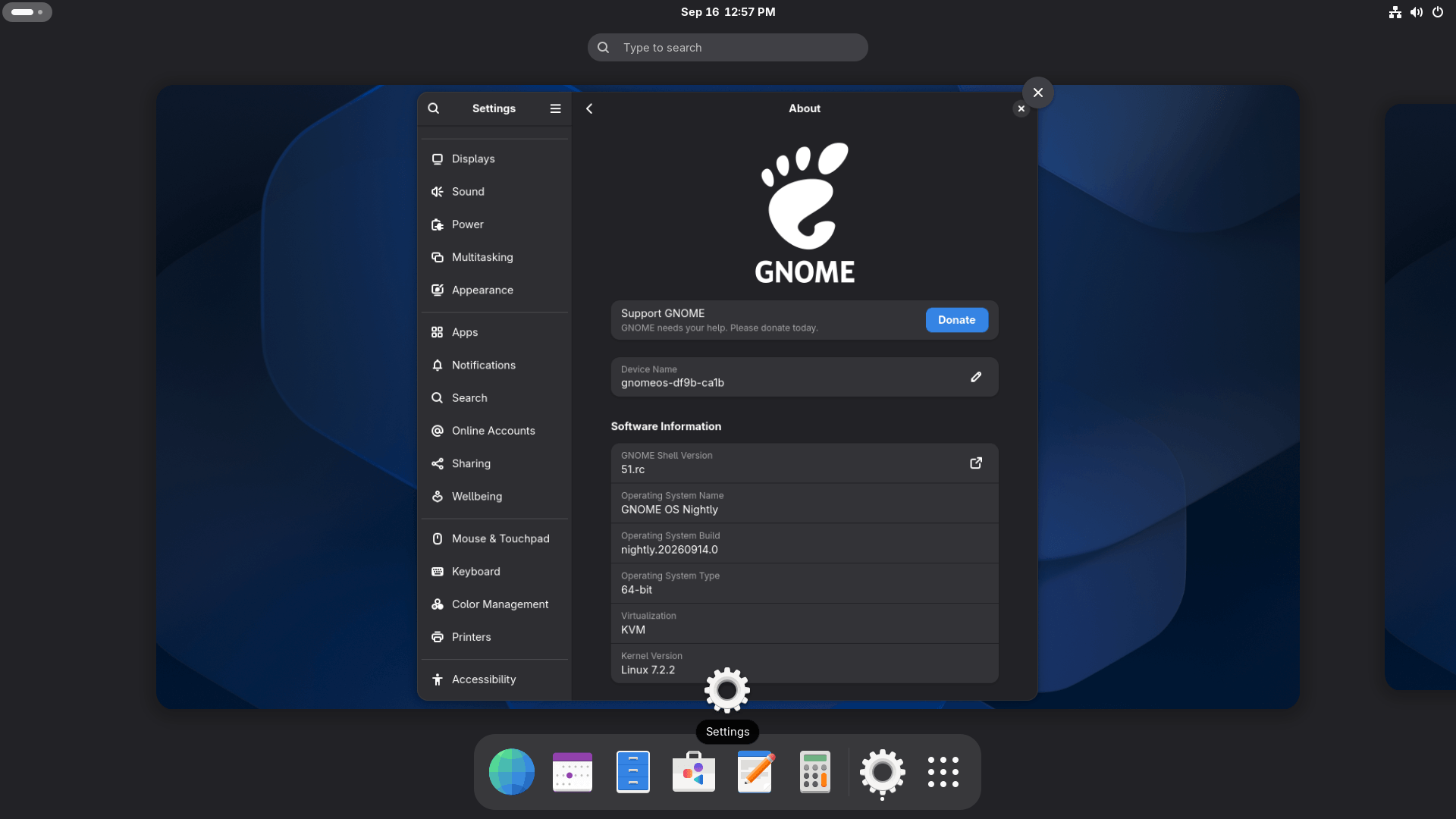
Task: Open Sound settings label
Action: [468, 192]
